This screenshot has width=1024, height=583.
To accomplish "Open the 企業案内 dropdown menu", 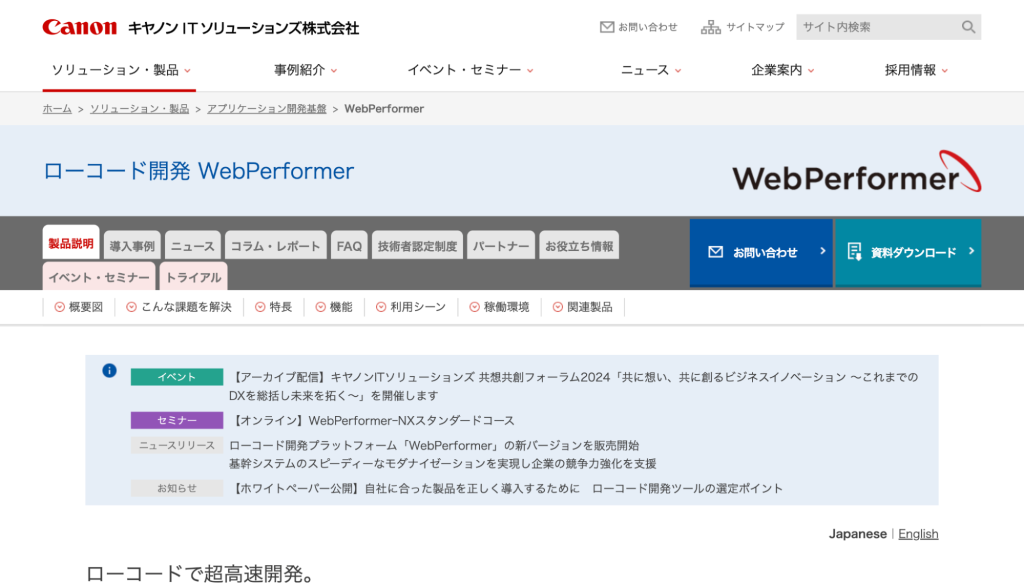I will click(x=782, y=70).
